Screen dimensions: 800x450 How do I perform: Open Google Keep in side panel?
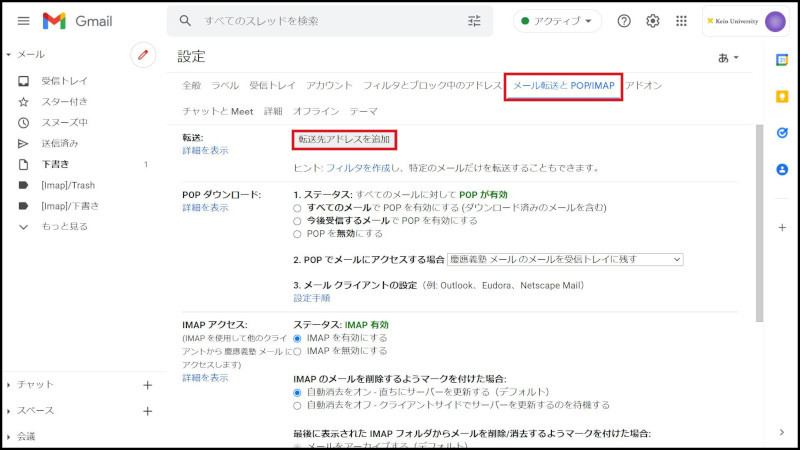[x=782, y=96]
